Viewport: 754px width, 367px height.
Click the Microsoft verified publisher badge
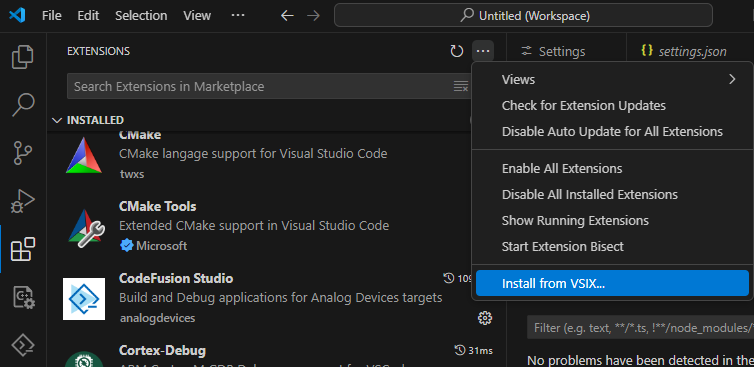[x=126, y=246]
